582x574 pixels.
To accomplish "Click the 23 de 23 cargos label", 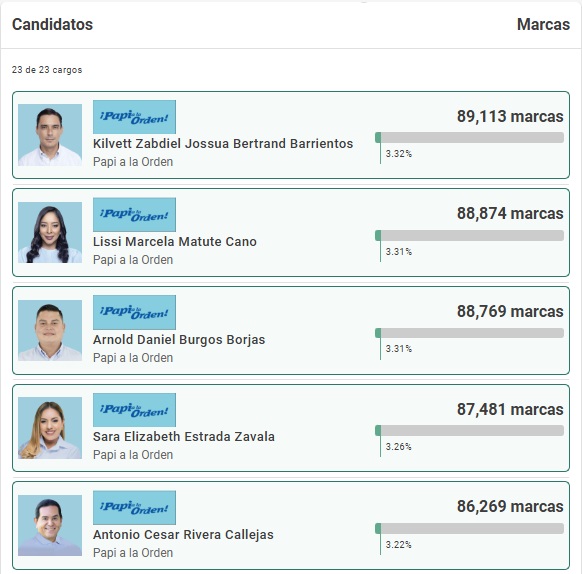I will (47, 70).
